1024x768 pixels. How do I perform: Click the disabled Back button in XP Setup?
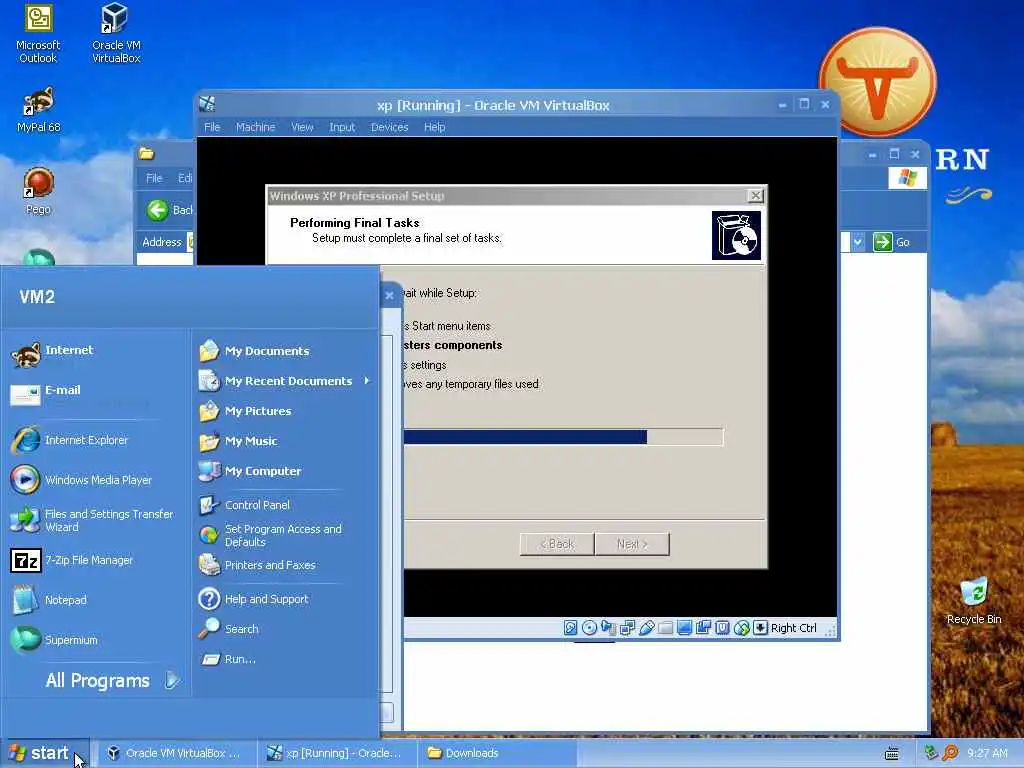coord(557,544)
